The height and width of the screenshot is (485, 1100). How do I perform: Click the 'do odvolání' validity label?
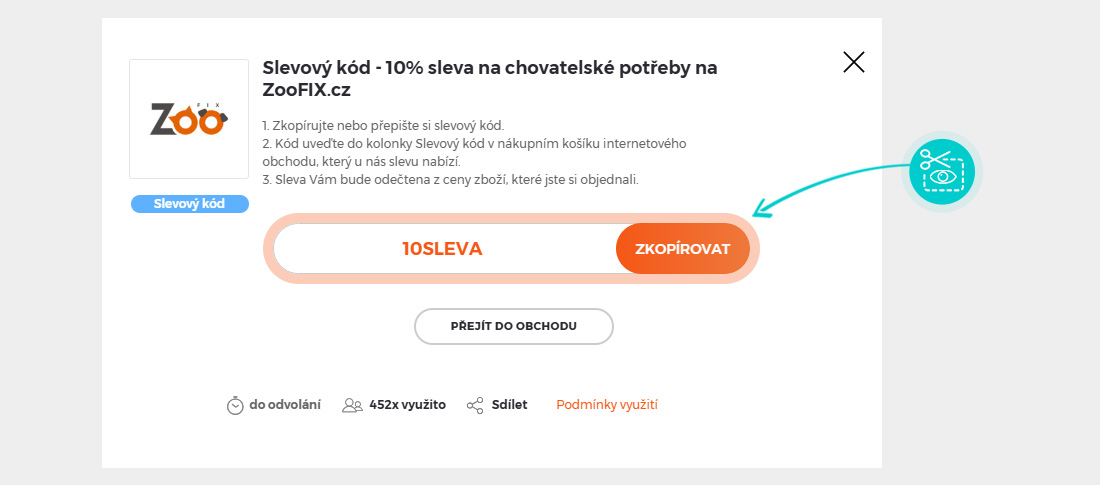tap(285, 405)
